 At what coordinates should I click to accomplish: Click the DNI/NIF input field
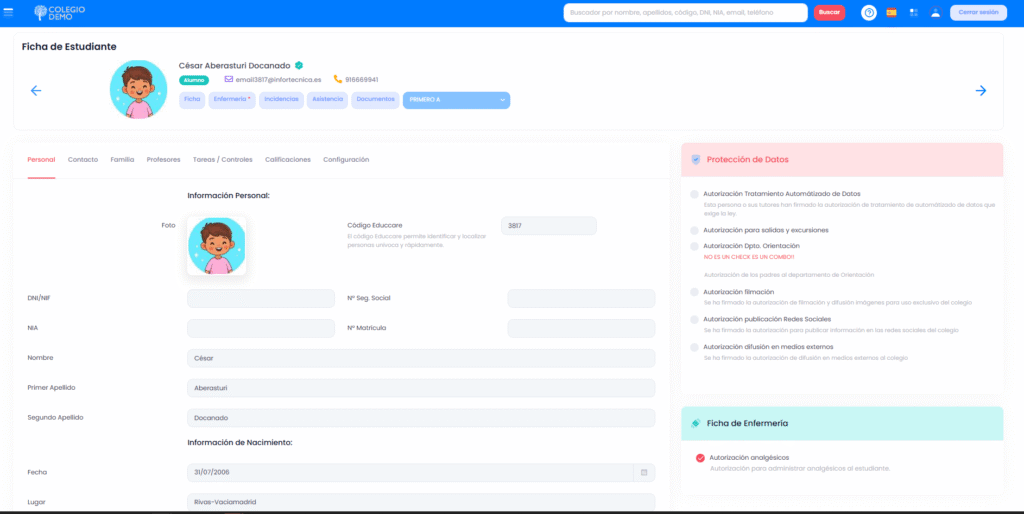[261, 299]
